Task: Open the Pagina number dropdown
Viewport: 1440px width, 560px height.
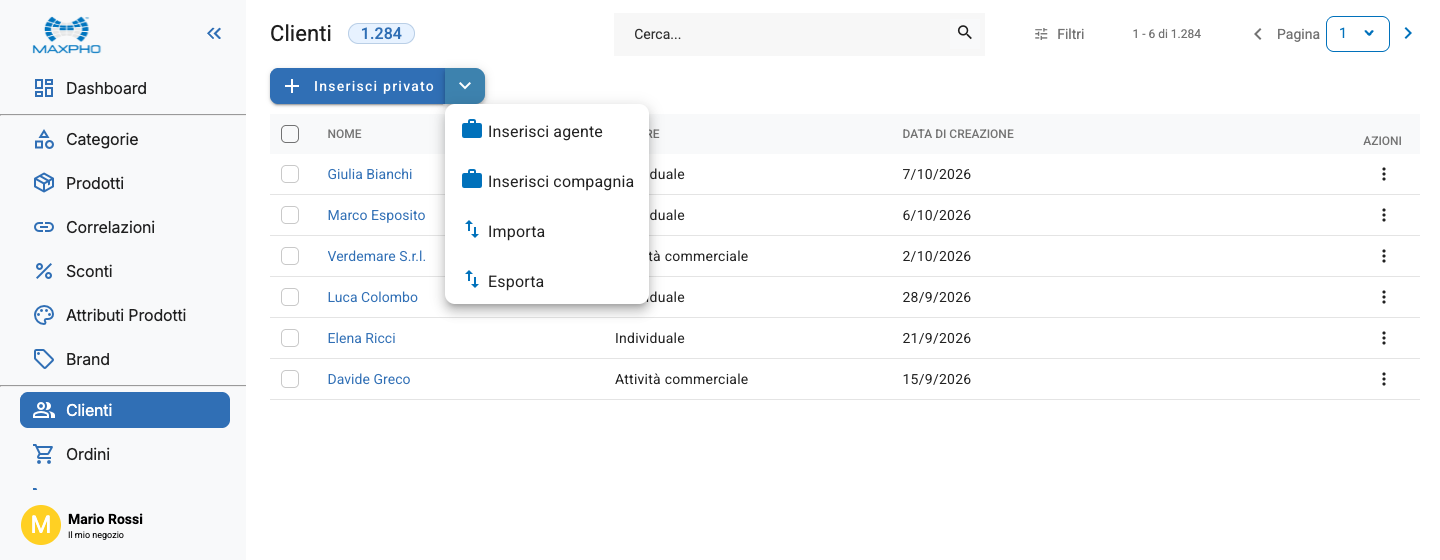Action: (1357, 33)
